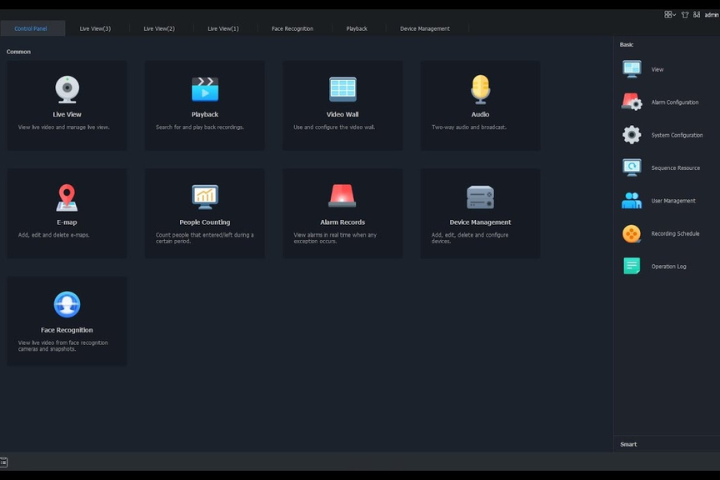Expand the Smart section header

pos(629,444)
